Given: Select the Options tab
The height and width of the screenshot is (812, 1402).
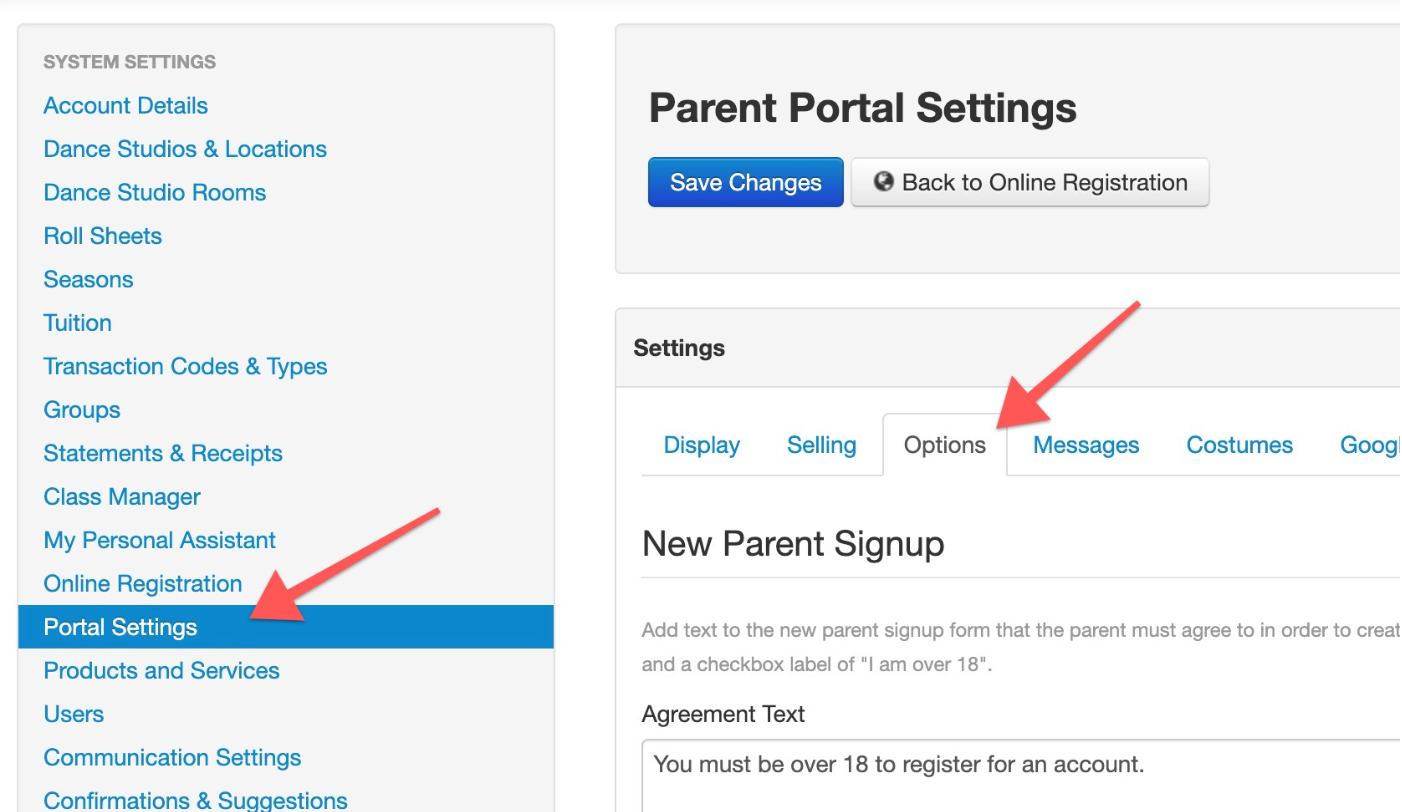Looking at the screenshot, I should (x=945, y=445).
